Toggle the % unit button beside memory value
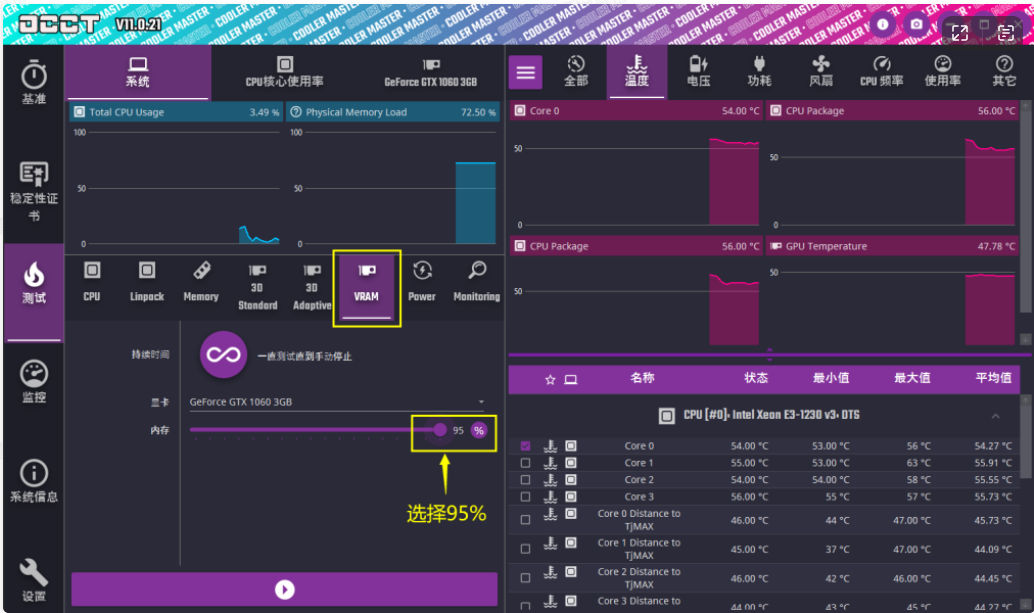The width and height of the screenshot is (1034, 613). pyautogui.click(x=479, y=430)
